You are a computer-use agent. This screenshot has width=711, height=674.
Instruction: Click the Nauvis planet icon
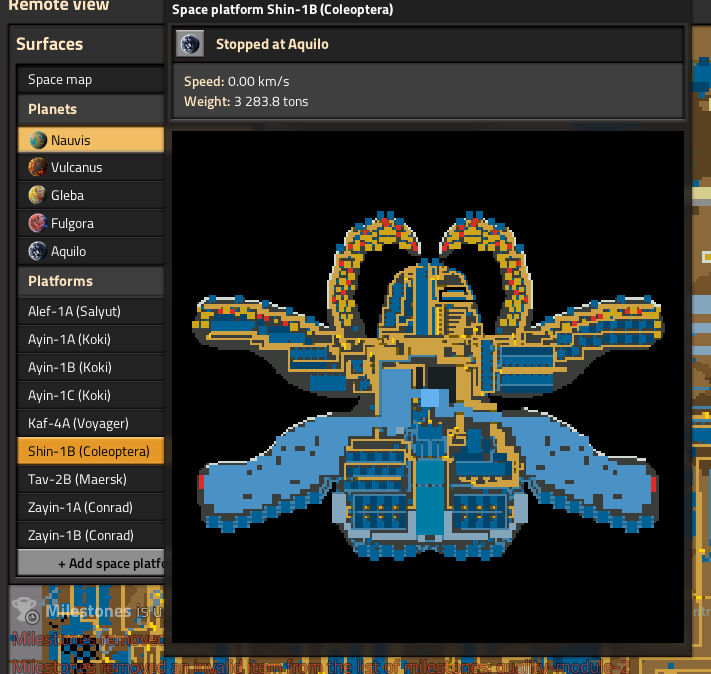[38, 140]
